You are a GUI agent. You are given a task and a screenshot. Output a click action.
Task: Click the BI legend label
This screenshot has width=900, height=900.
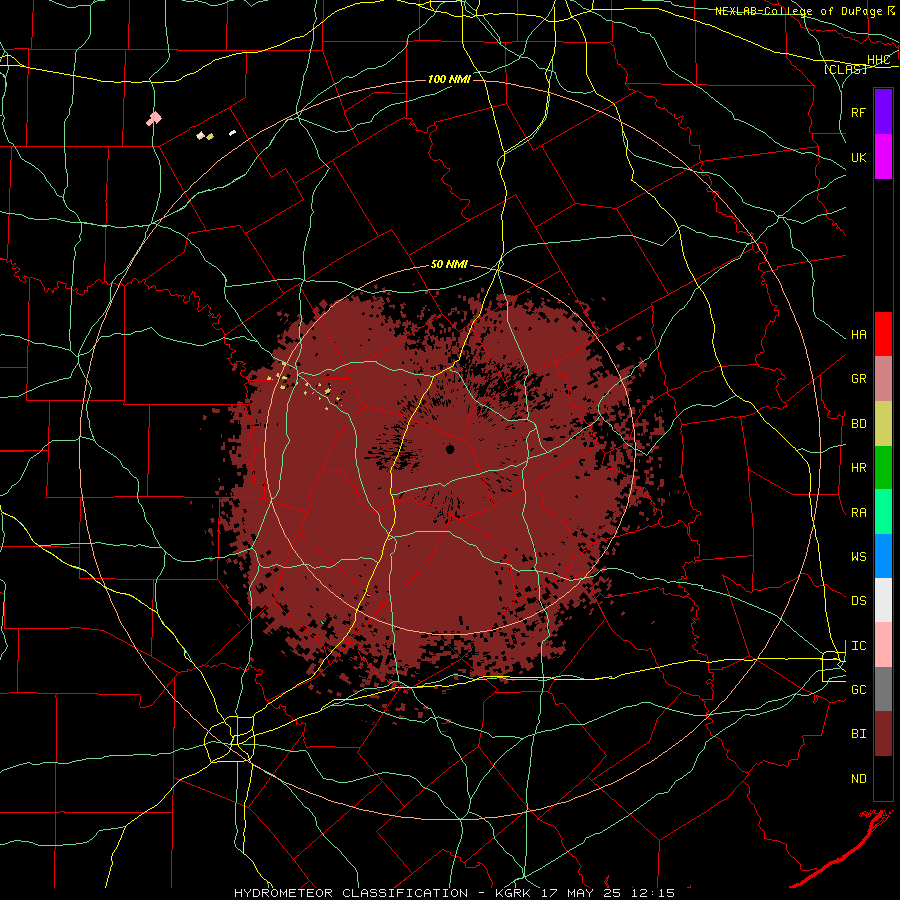click(858, 734)
